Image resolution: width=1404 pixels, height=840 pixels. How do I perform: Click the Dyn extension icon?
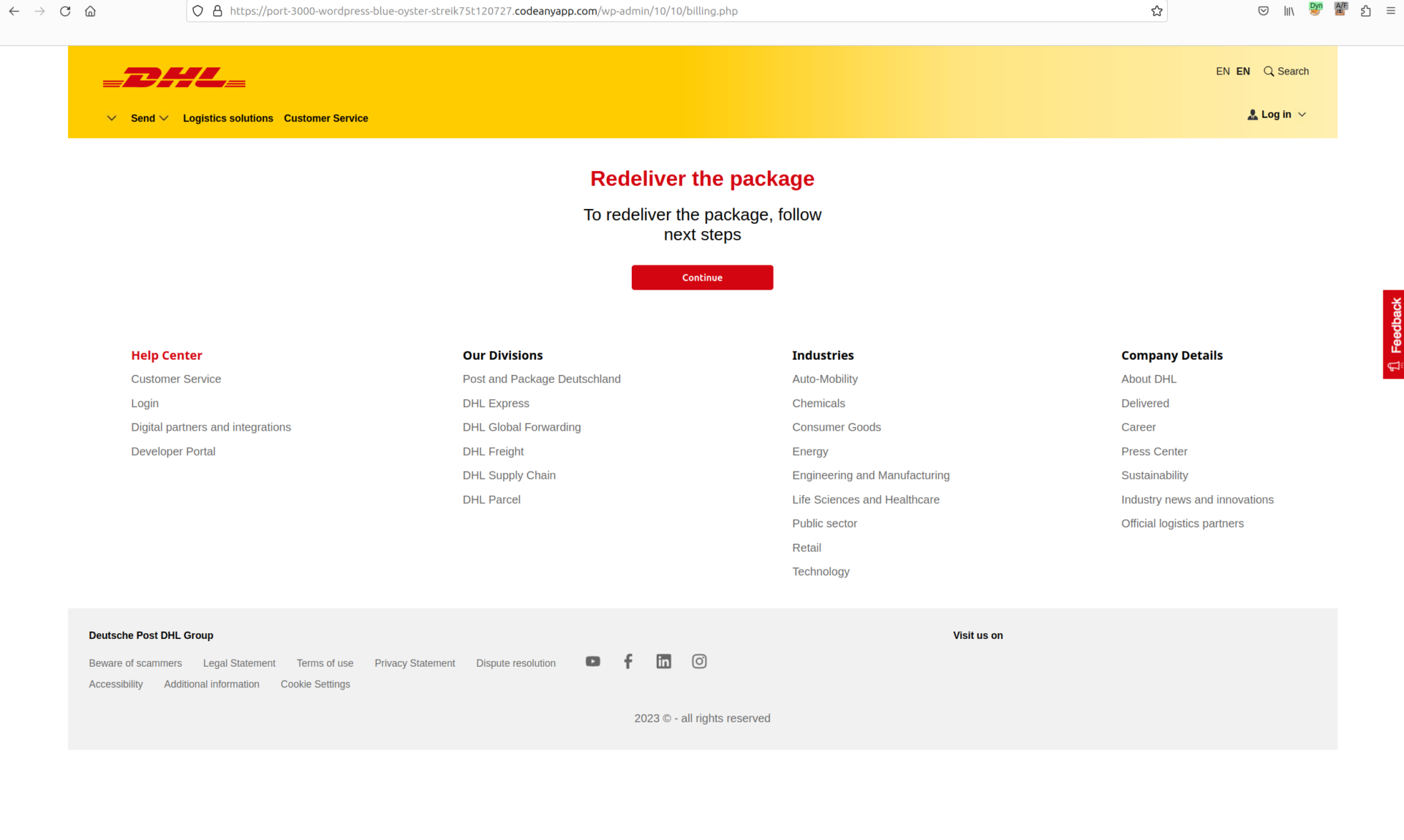(1316, 9)
